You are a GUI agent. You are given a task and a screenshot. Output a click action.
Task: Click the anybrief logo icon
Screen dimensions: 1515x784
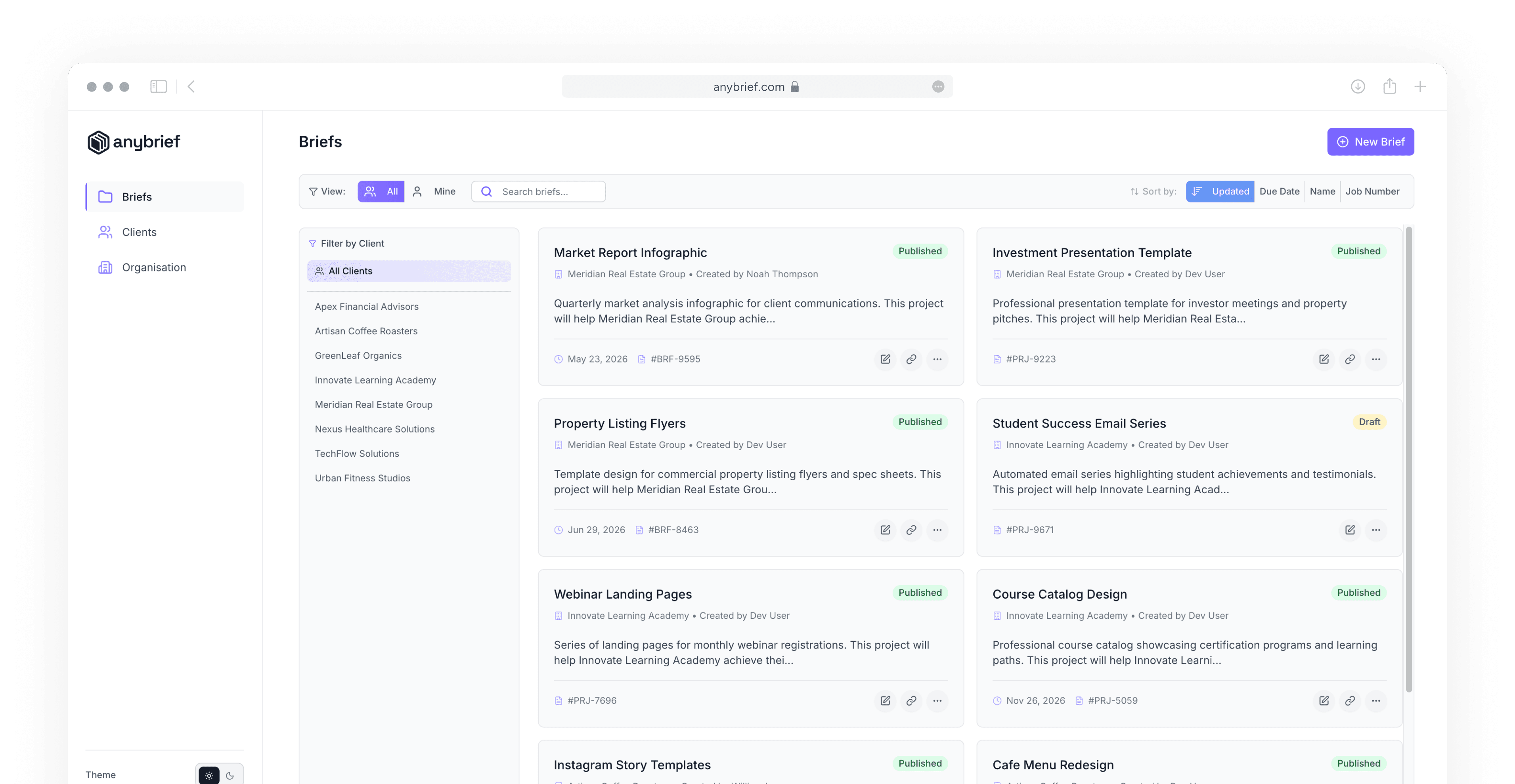pos(99,142)
